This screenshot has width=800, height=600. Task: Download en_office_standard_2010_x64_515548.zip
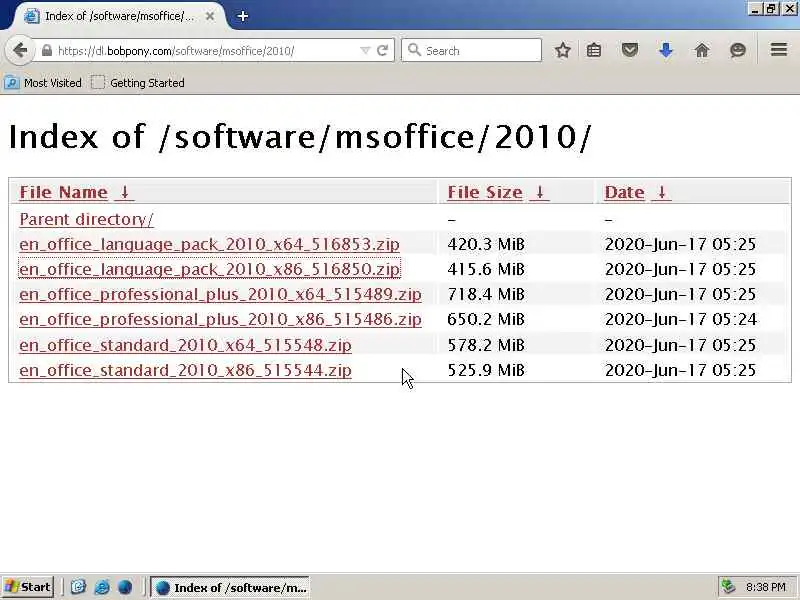pos(185,345)
